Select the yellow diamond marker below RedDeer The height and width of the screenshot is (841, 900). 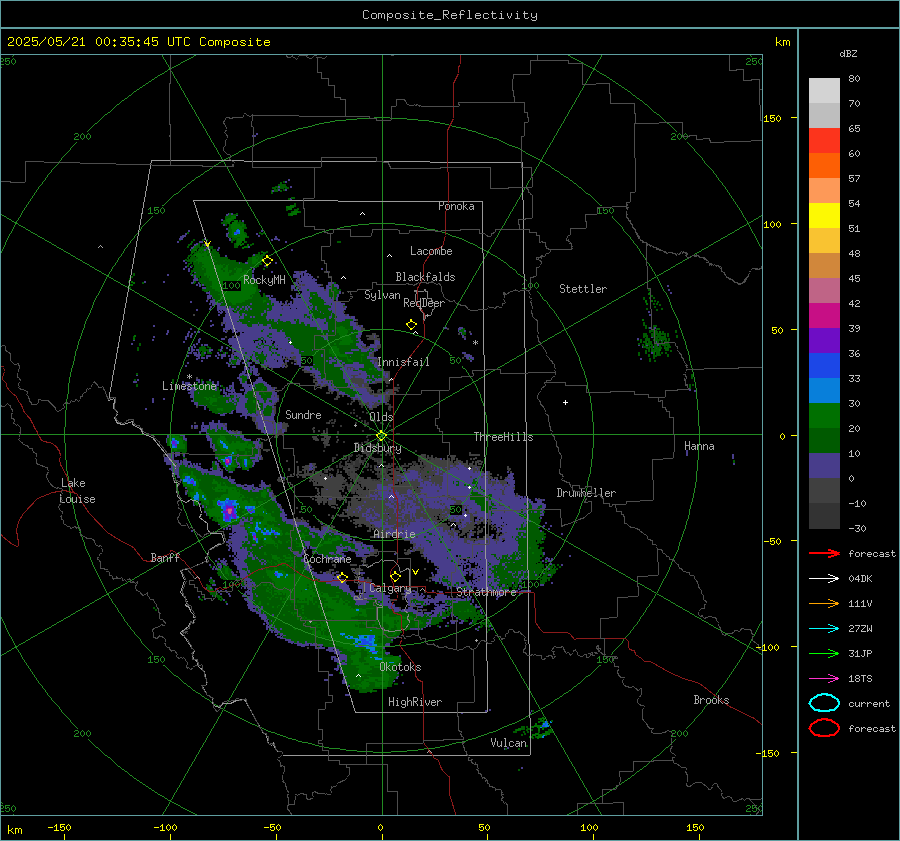412,325
